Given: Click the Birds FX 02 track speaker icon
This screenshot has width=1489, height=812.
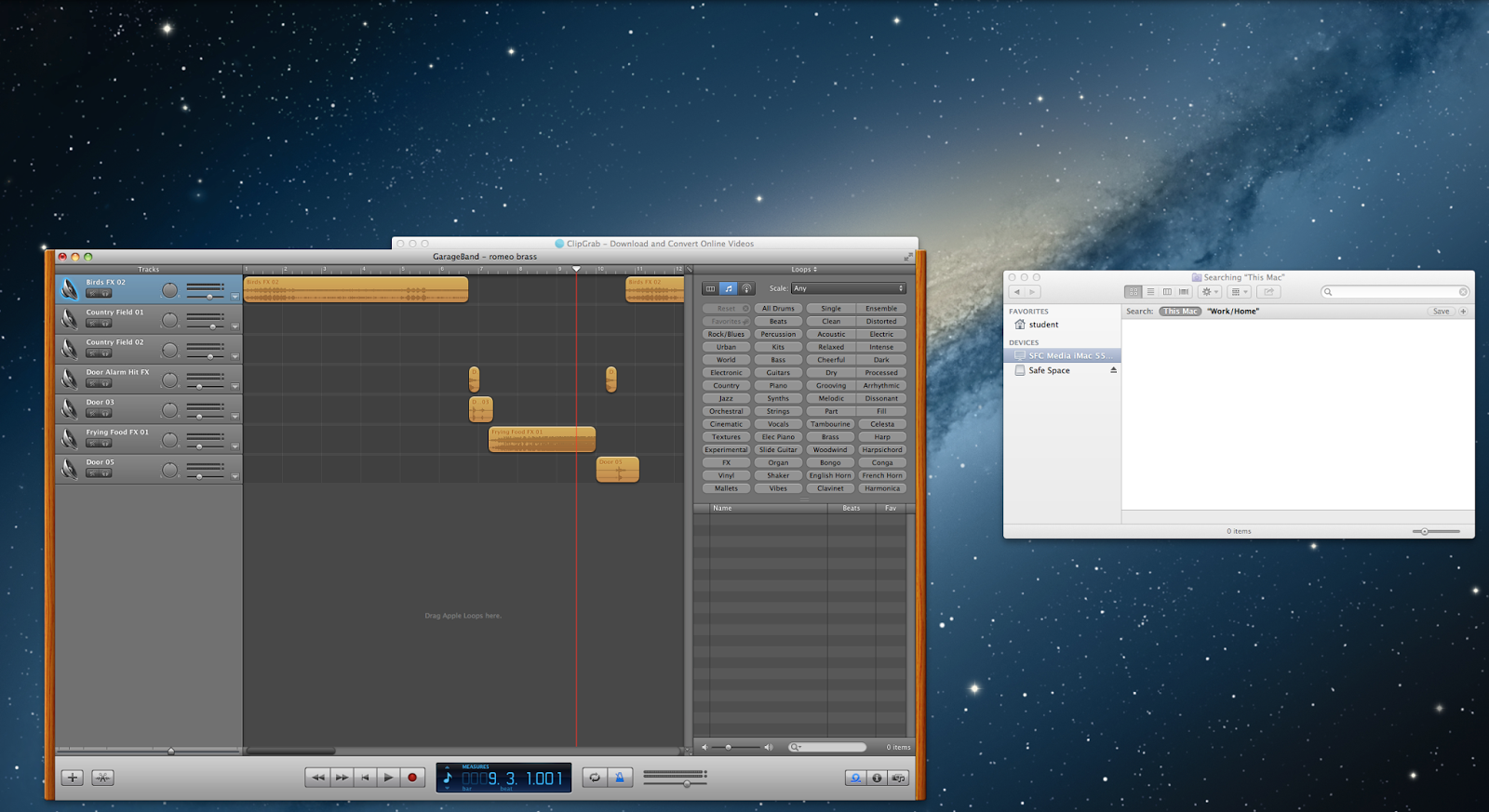Looking at the screenshot, I should coord(70,289).
